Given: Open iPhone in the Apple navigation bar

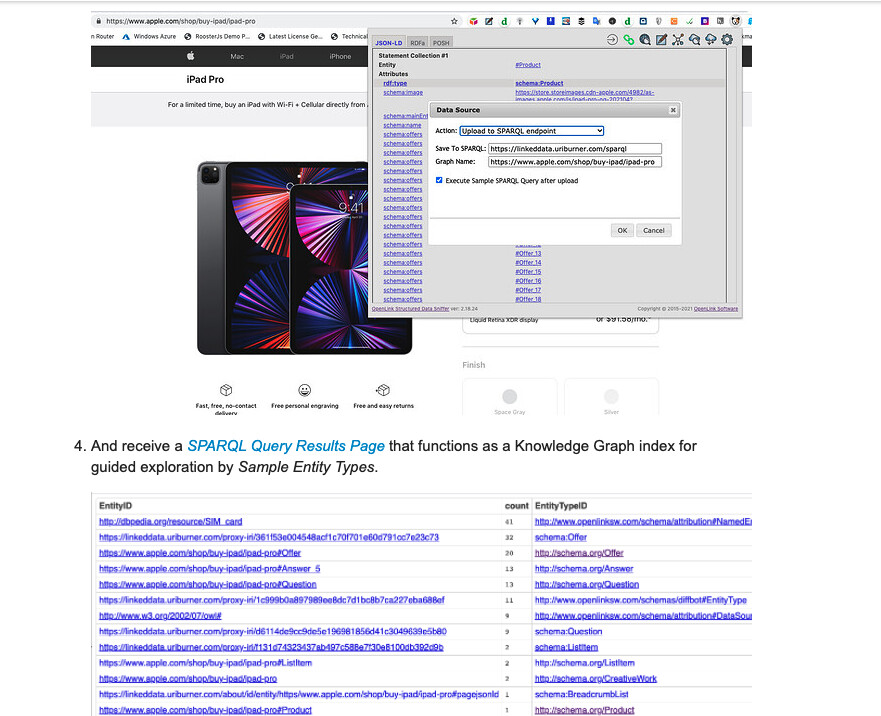Looking at the screenshot, I should 340,56.
